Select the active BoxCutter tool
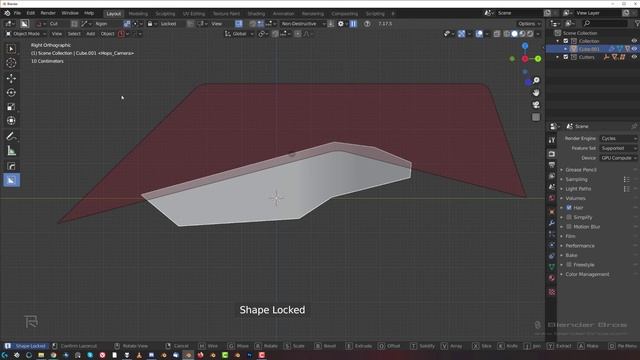The image size is (640, 360). click(11, 180)
